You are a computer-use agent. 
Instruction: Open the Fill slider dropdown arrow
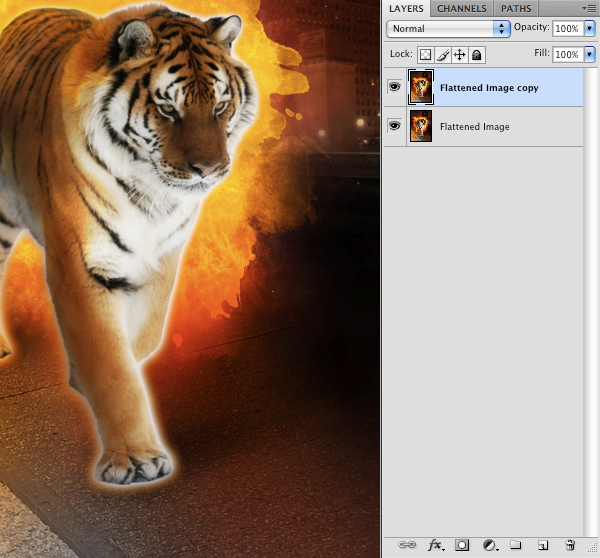click(x=589, y=54)
